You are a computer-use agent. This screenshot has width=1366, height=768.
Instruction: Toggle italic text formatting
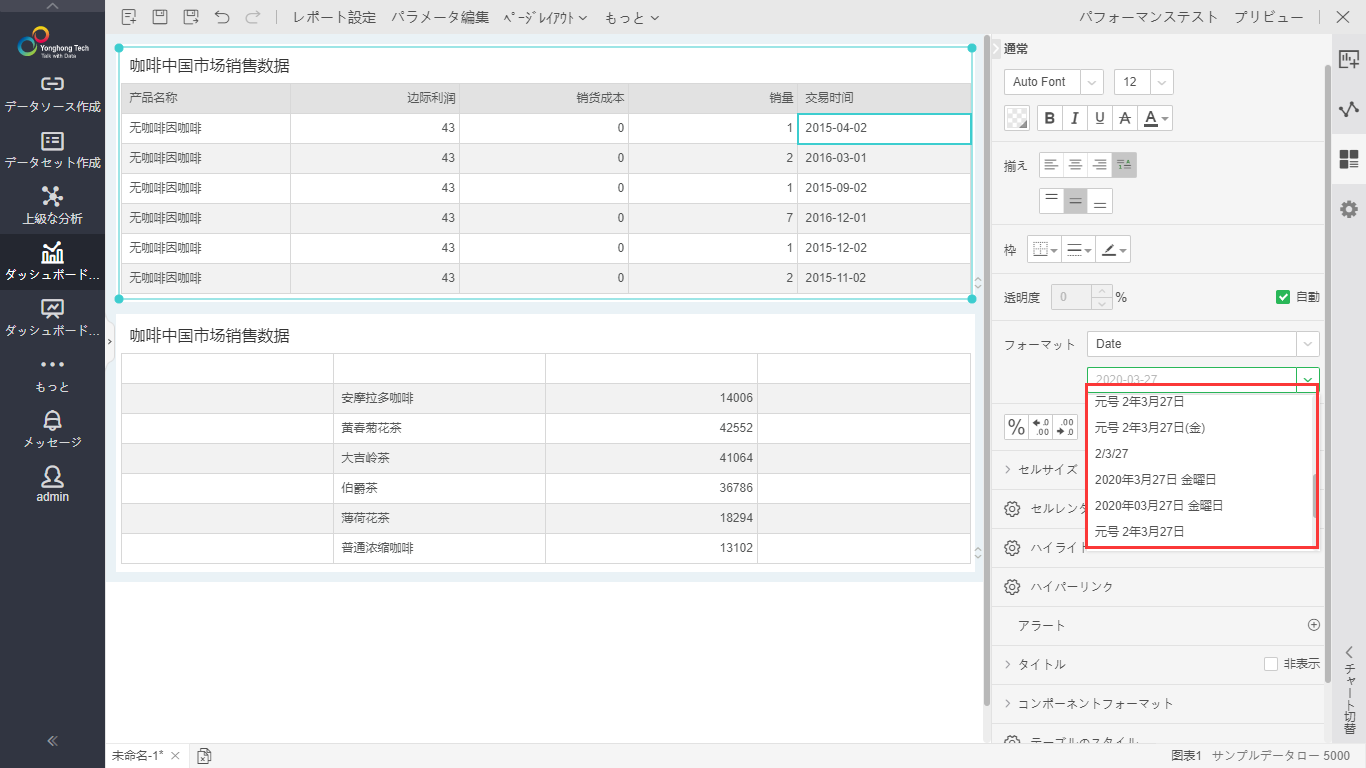click(x=1075, y=118)
